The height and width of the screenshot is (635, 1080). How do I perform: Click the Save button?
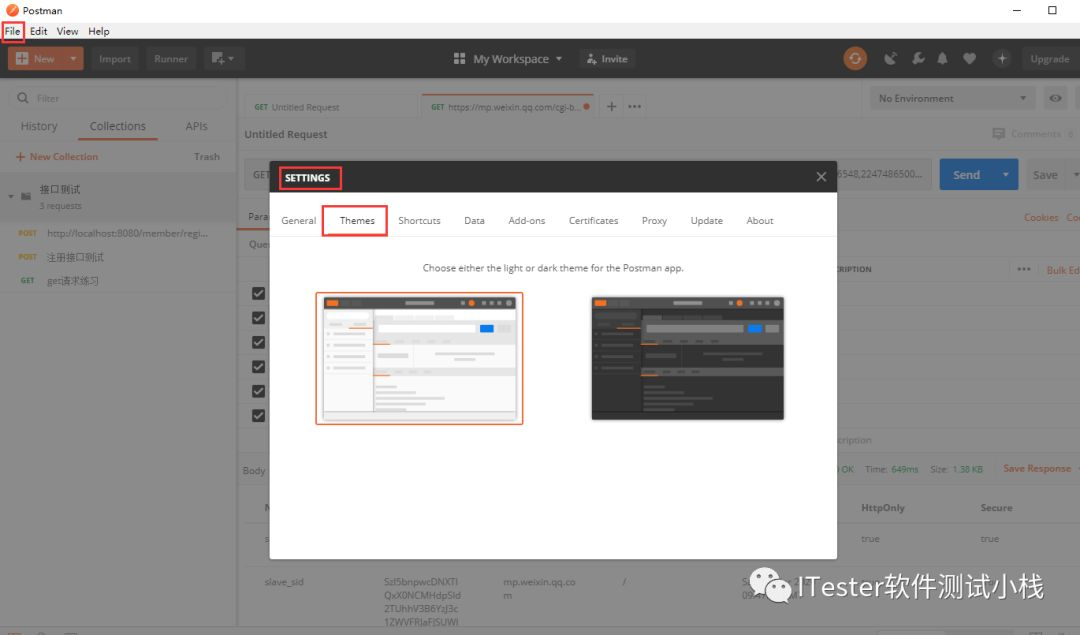(1045, 175)
